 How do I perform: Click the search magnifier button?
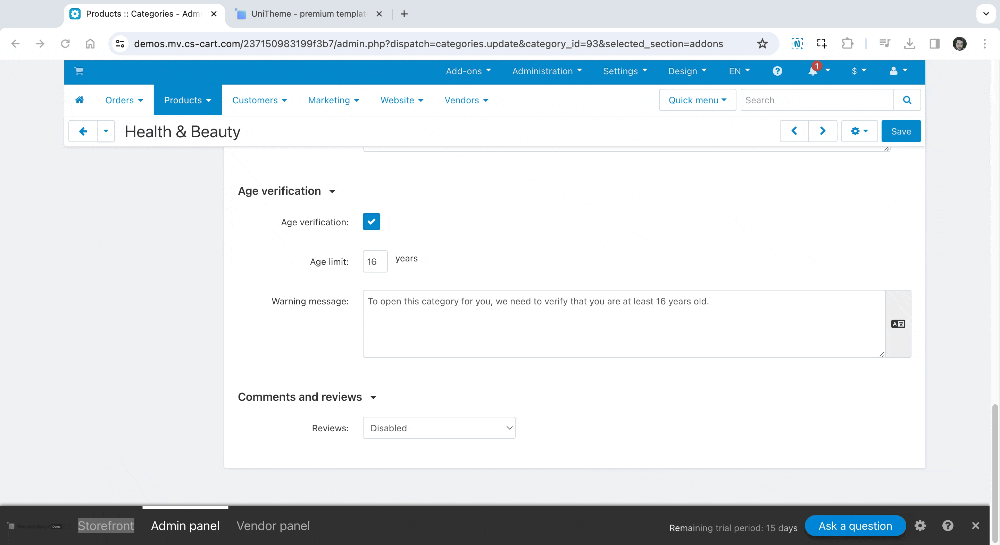tap(907, 100)
